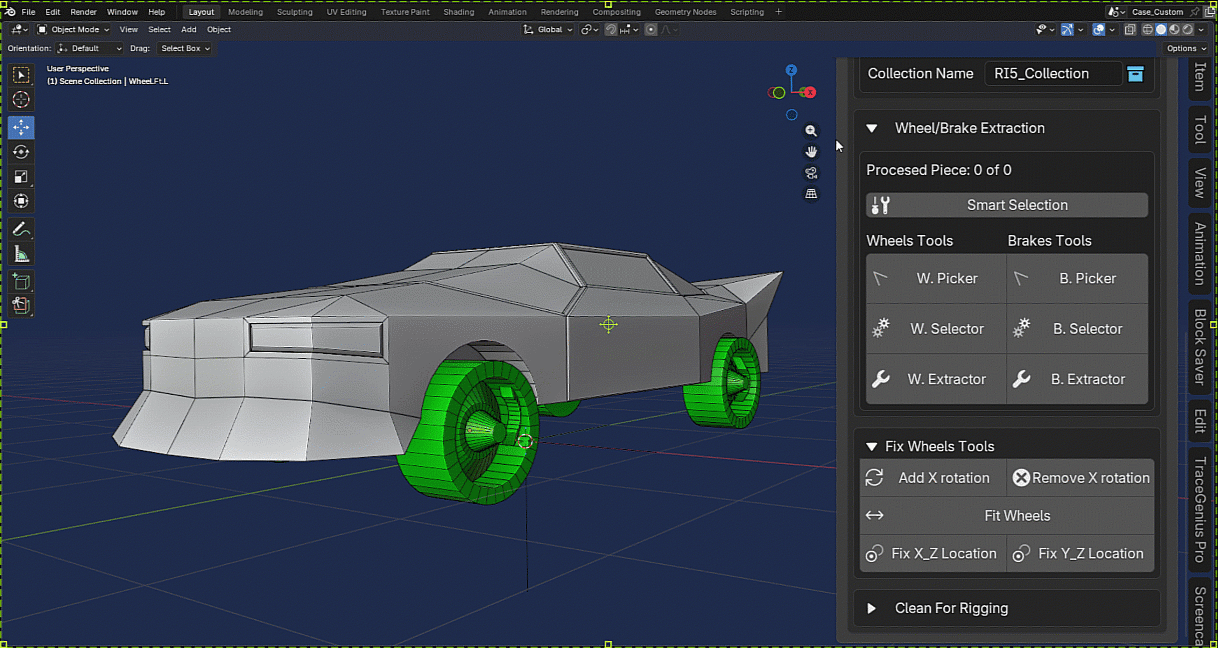Image resolution: width=1218 pixels, height=648 pixels.
Task: Click the archive icon beside Collection Name
Action: pos(1135,73)
